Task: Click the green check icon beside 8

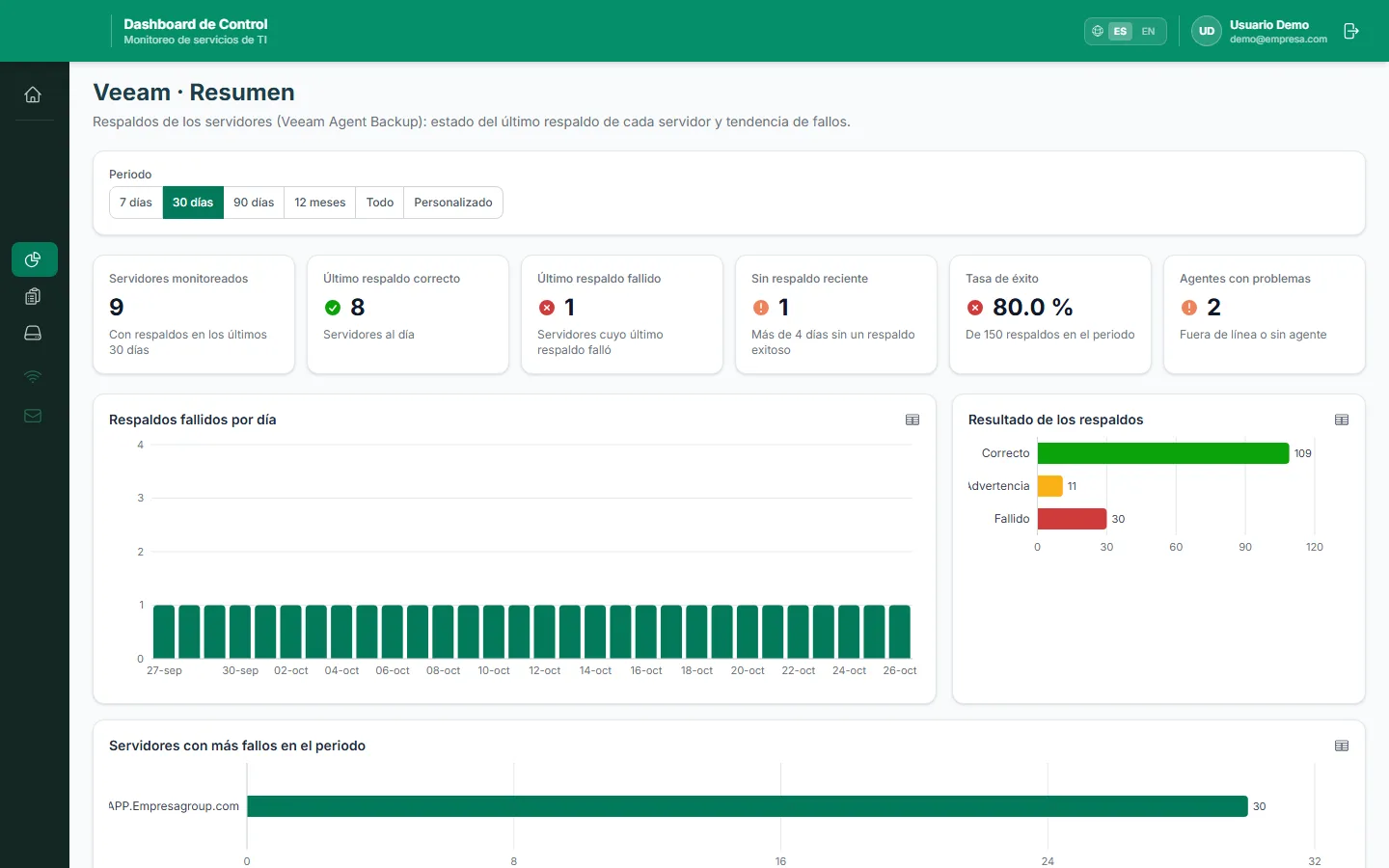Action: click(333, 308)
